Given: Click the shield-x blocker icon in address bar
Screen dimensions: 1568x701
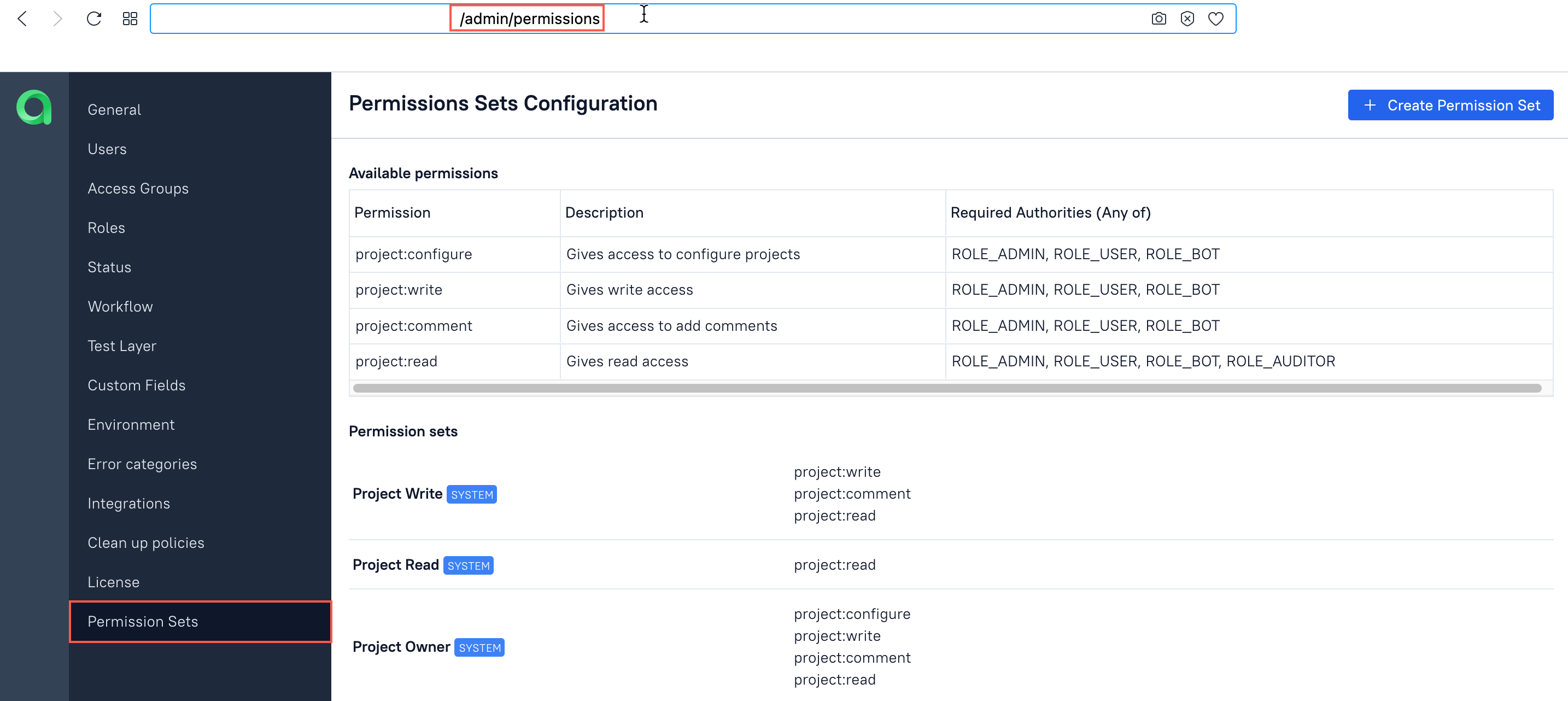Looking at the screenshot, I should coord(1187,19).
